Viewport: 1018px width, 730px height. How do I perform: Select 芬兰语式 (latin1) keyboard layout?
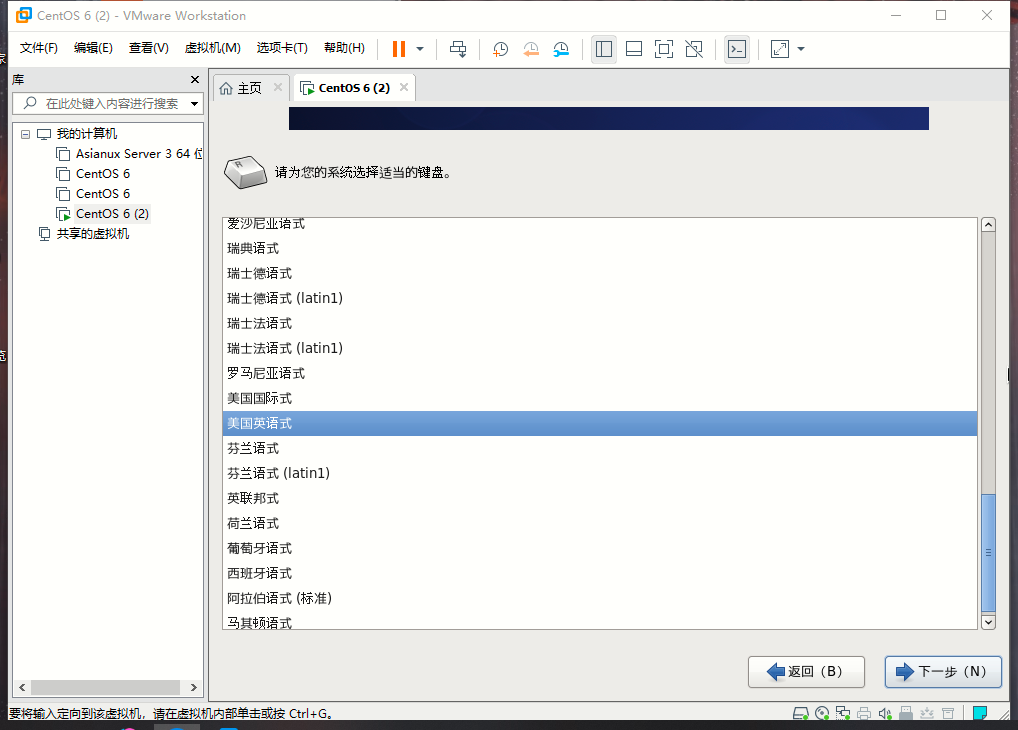click(x=599, y=473)
